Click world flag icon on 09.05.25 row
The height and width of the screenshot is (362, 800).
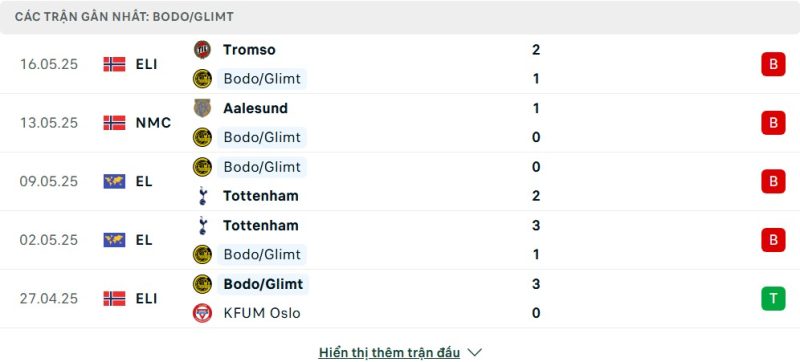pyautogui.click(x=114, y=182)
